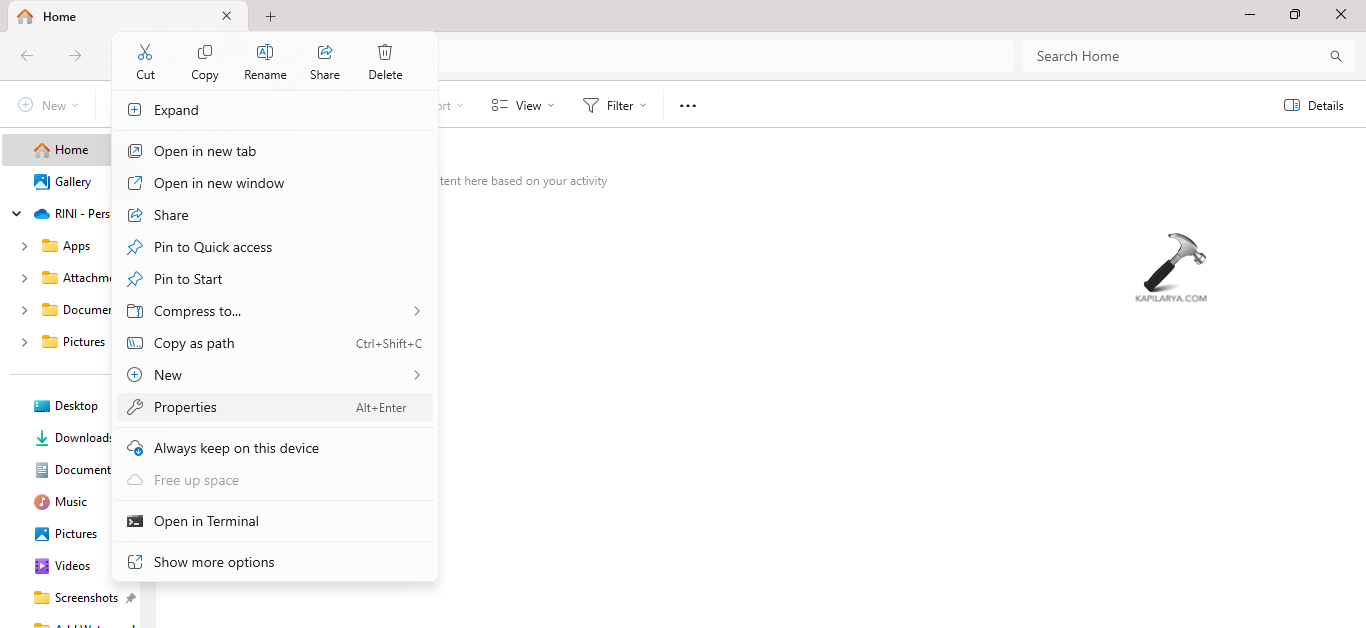Open the Filter dropdown
1366x628 pixels.
pos(614,106)
